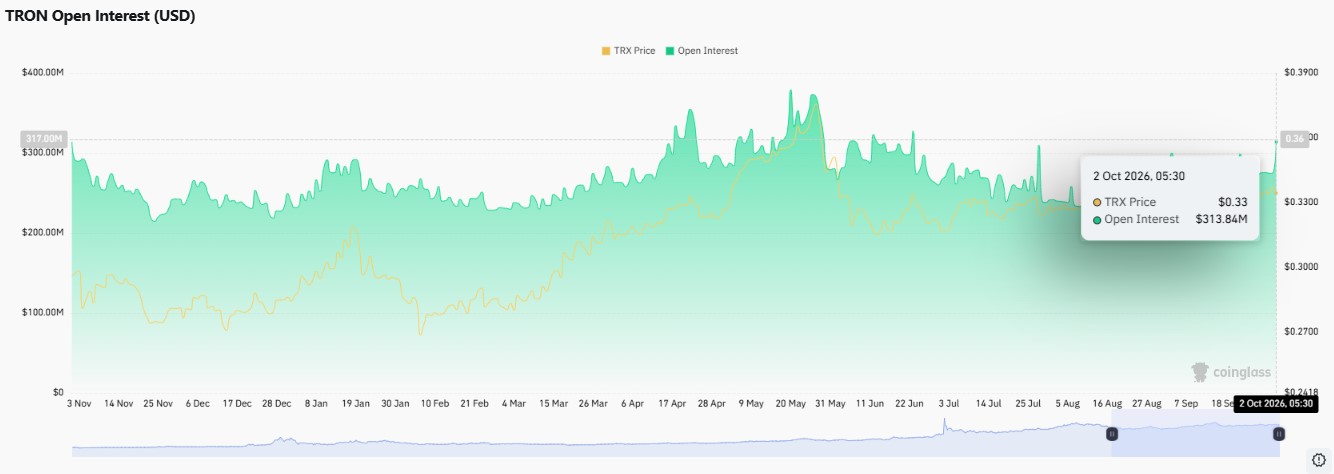1334x474 pixels.
Task: Click the '22 Jun' date on the x-axis
Action: [x=909, y=404]
